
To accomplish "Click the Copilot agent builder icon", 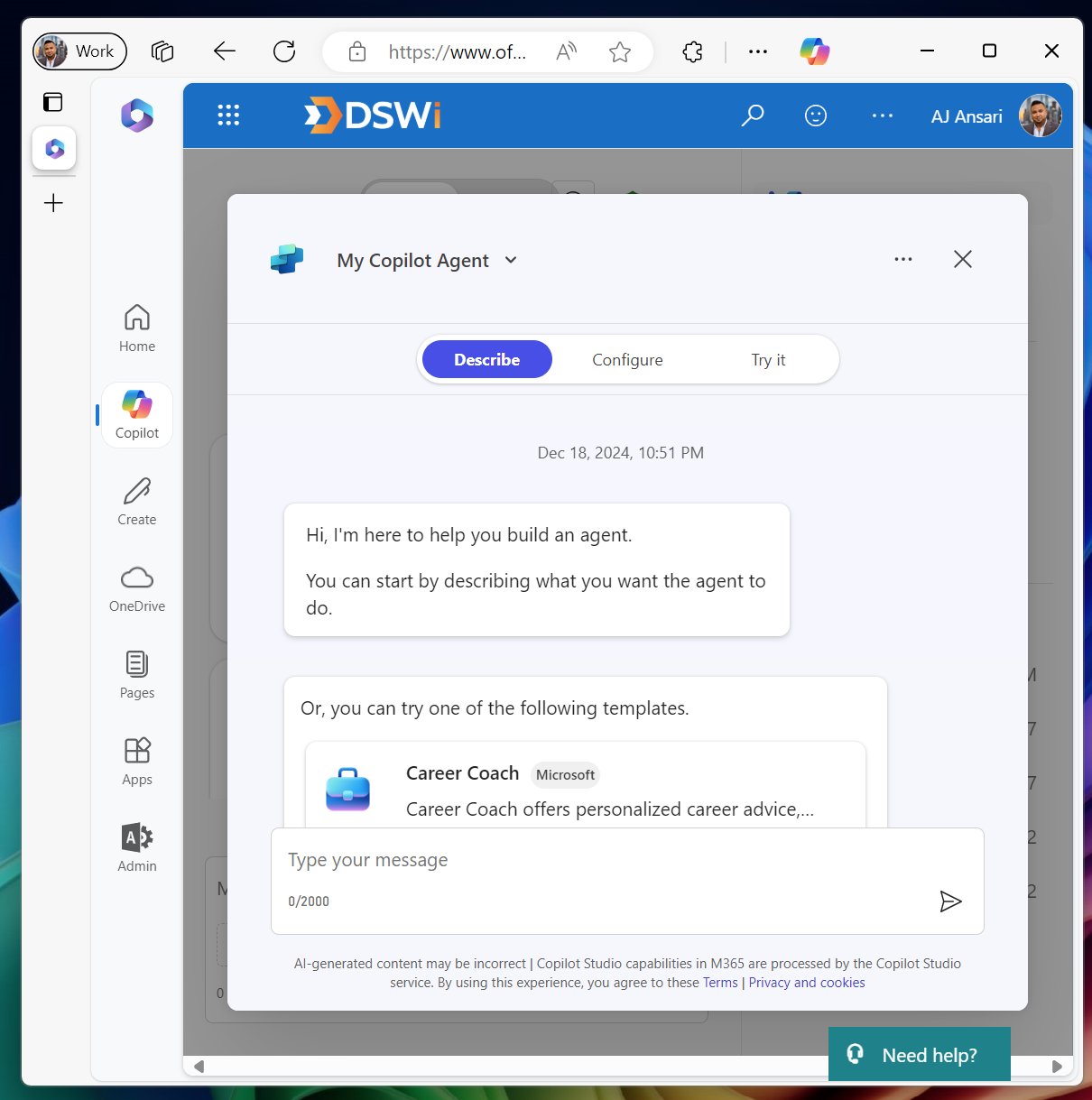I will coord(287,260).
